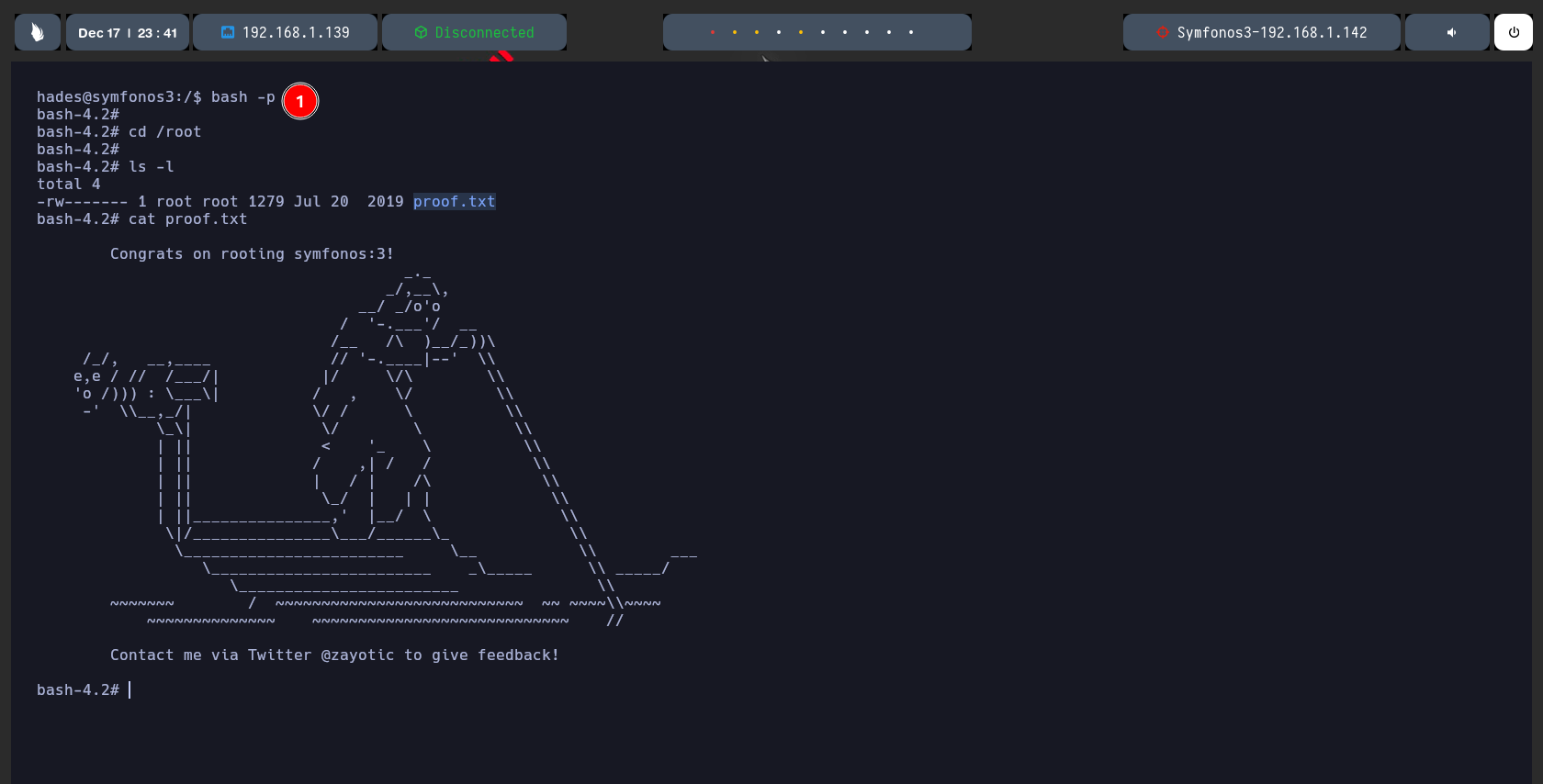Click the green VPN cube icon
1543x784 pixels.
point(421,32)
